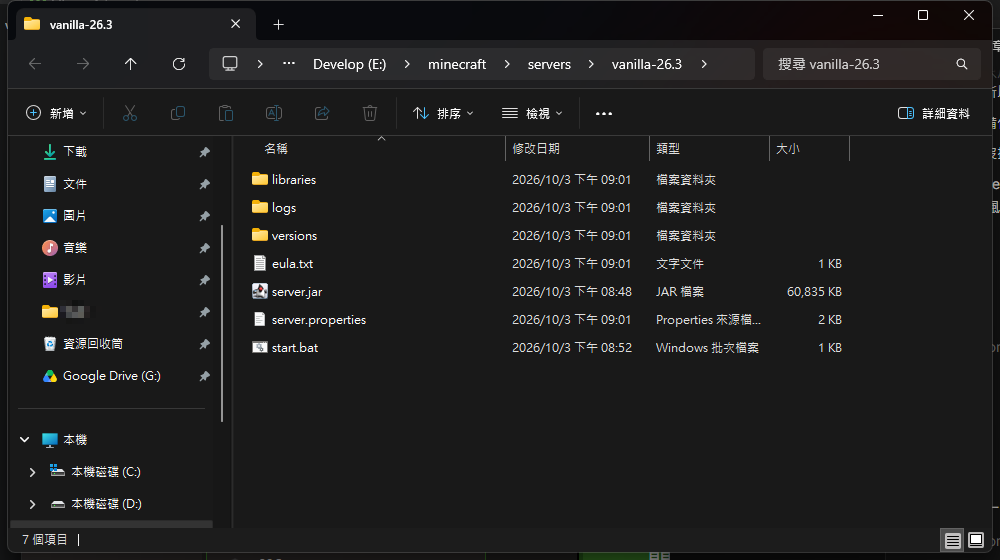The width and height of the screenshot is (1000, 560).
Task: Switch to large thumbnails view icon in status bar
Action: pyautogui.click(x=976, y=541)
